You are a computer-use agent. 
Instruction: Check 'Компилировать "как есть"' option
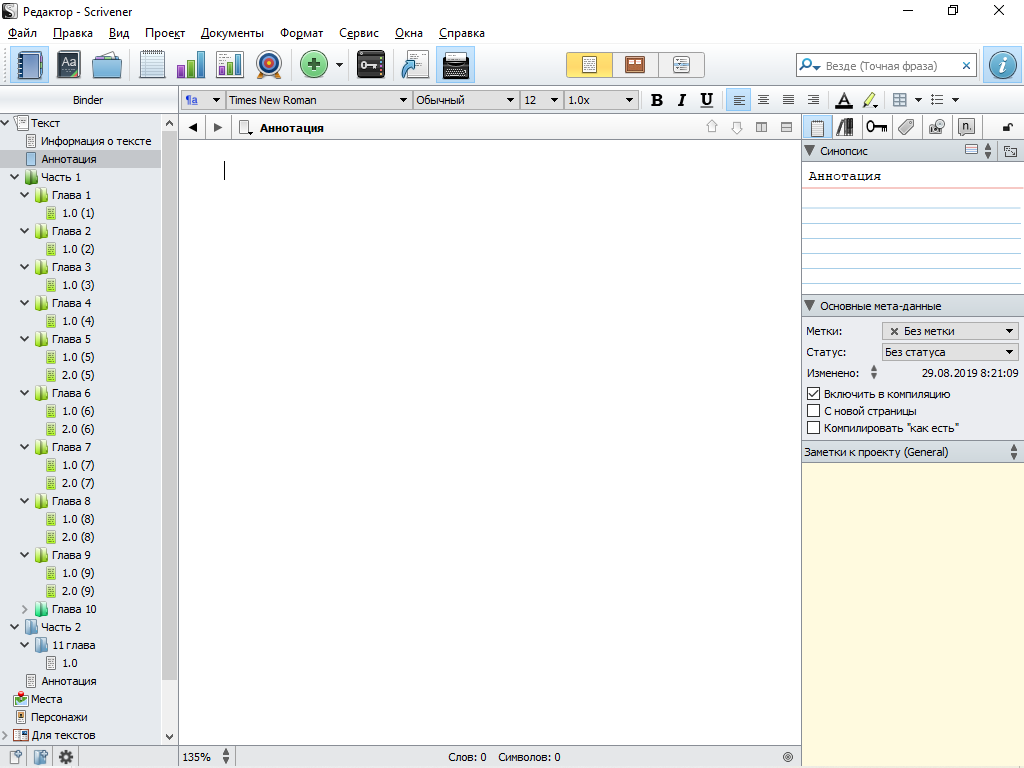[x=813, y=428]
